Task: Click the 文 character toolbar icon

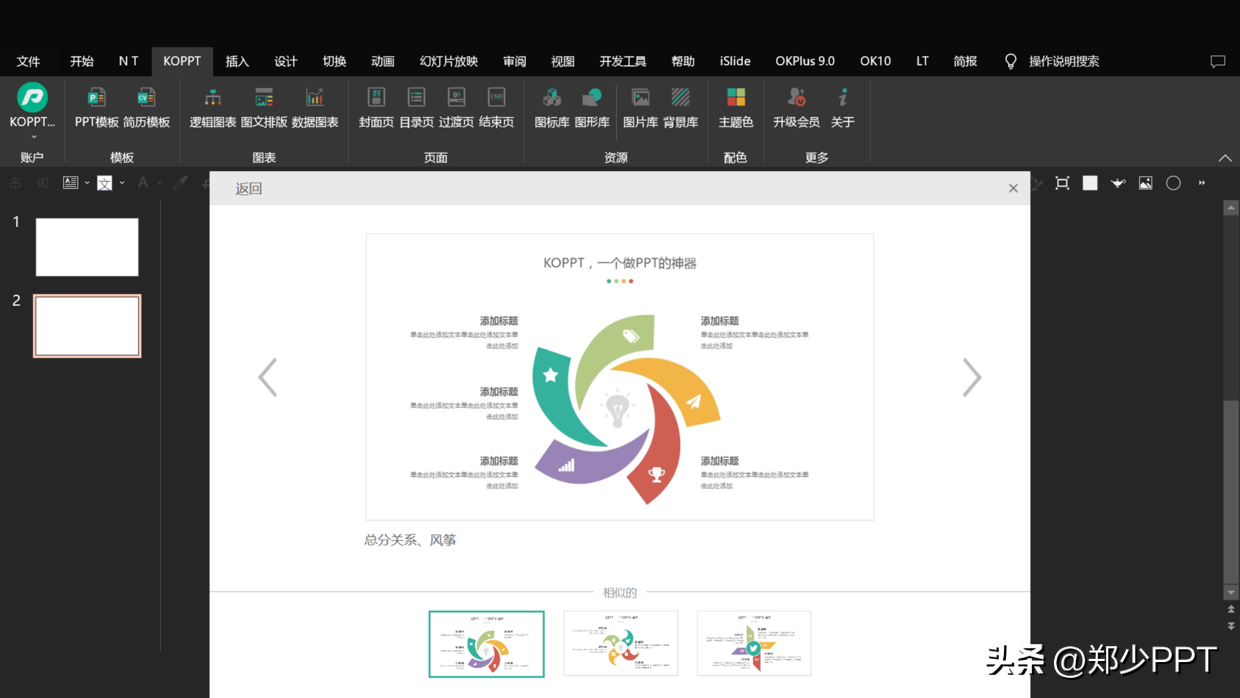Action: [104, 183]
